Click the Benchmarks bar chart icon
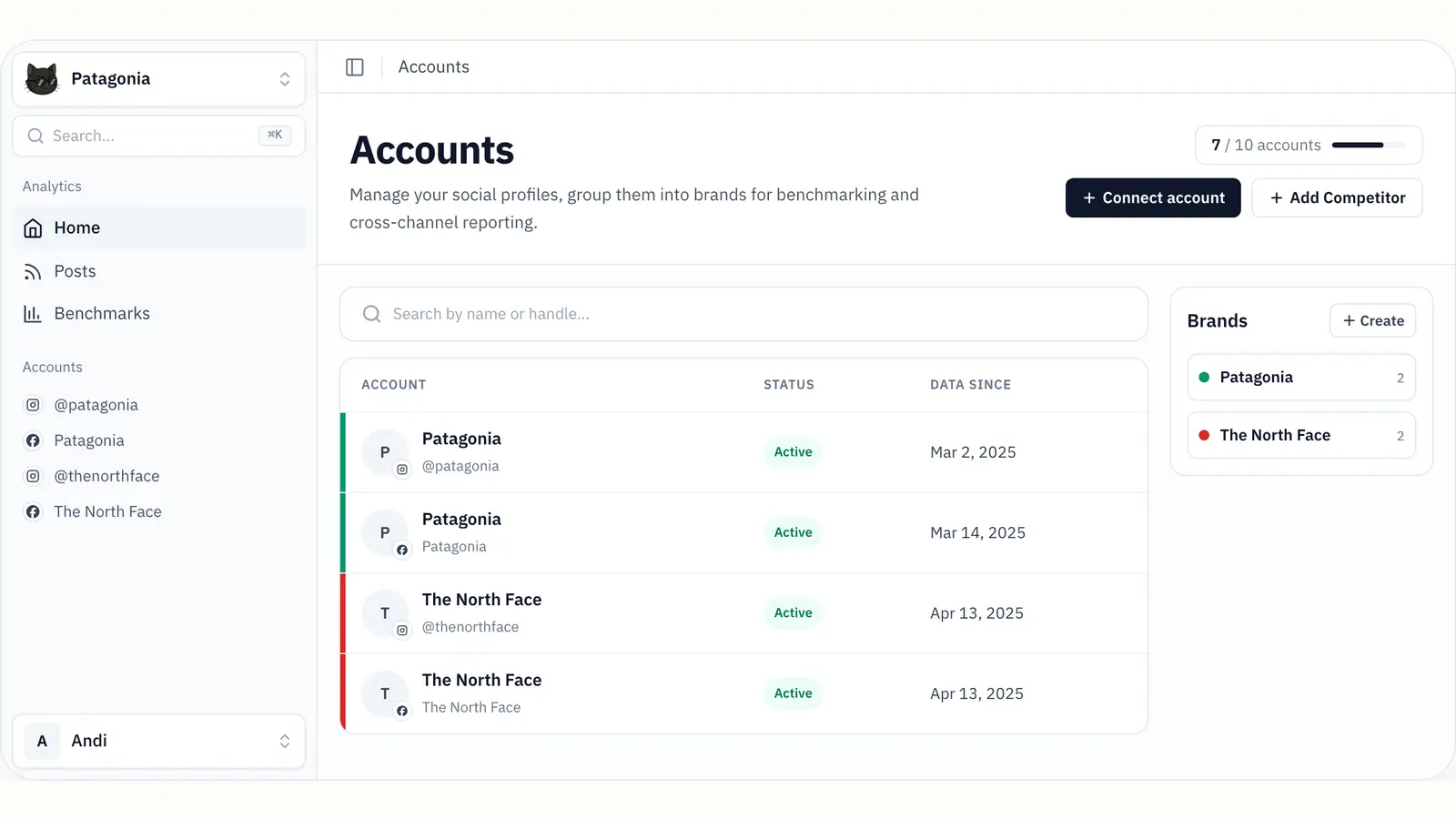This screenshot has height=819, width=1456. point(33,314)
